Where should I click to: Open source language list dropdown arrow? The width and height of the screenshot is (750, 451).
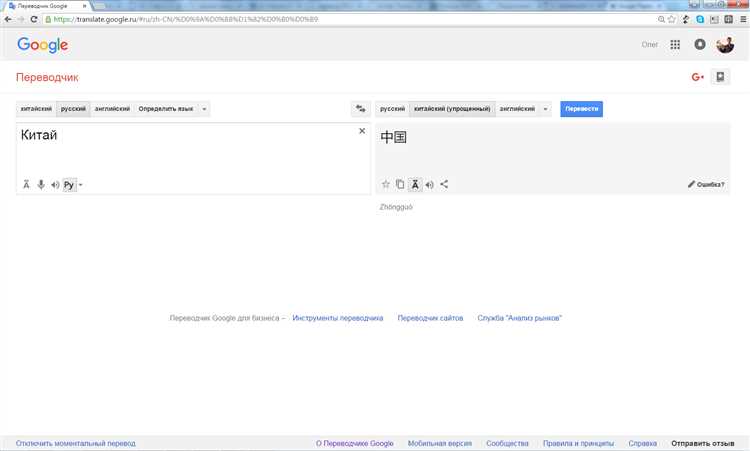coord(204,109)
